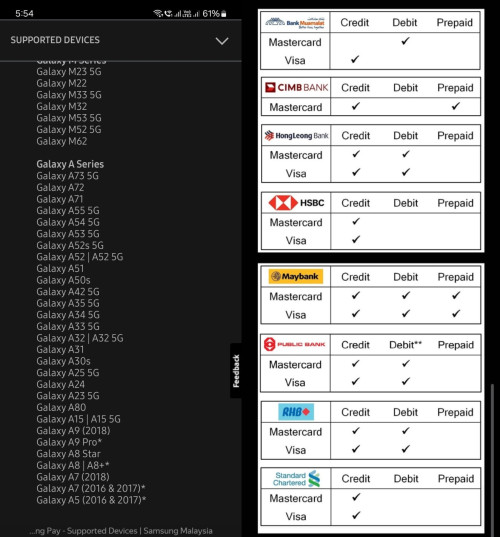
Task: Click CIMB Mastercard Prepaid checkmark
Action: pos(455,106)
